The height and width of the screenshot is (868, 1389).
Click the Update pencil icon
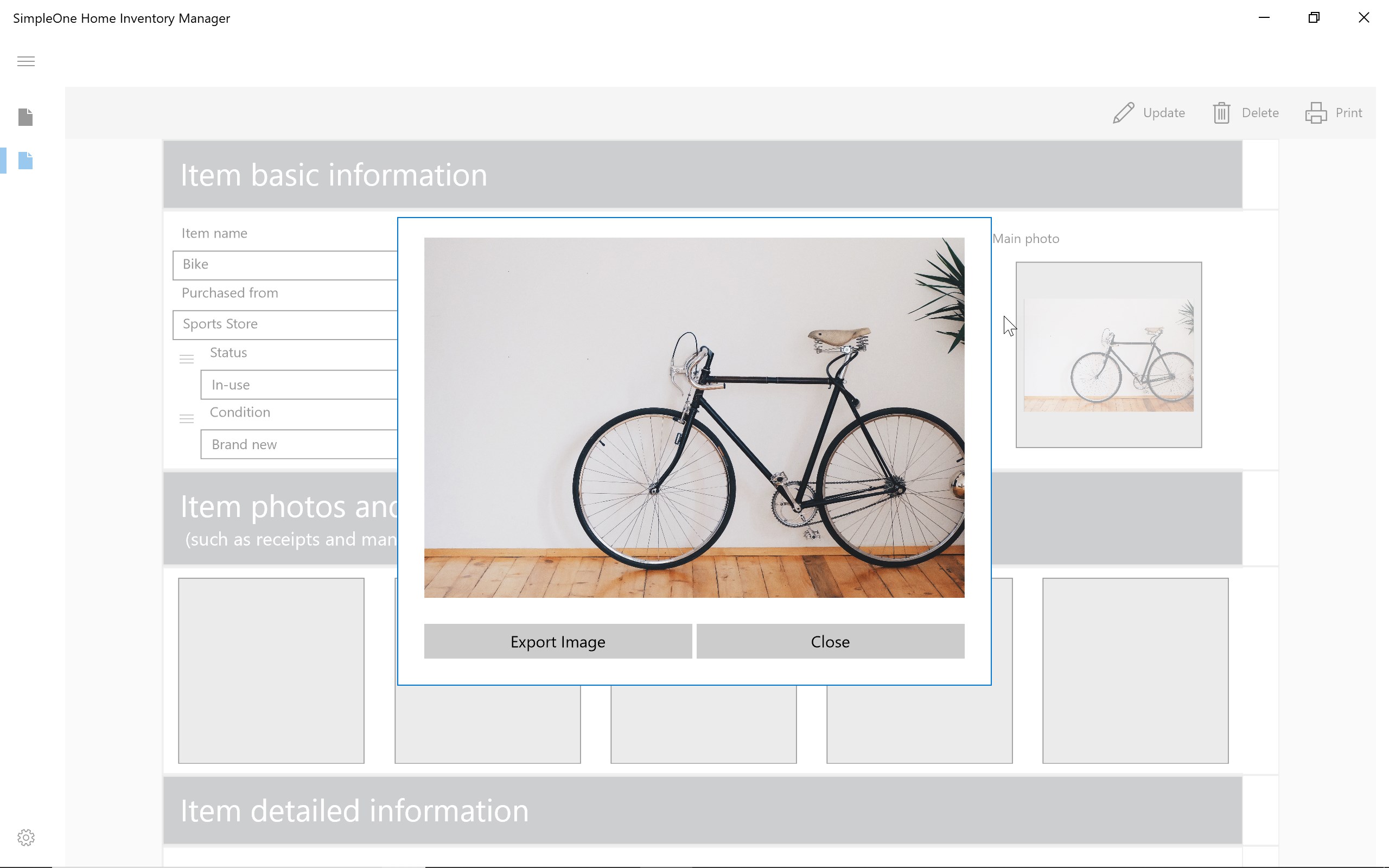point(1123,112)
